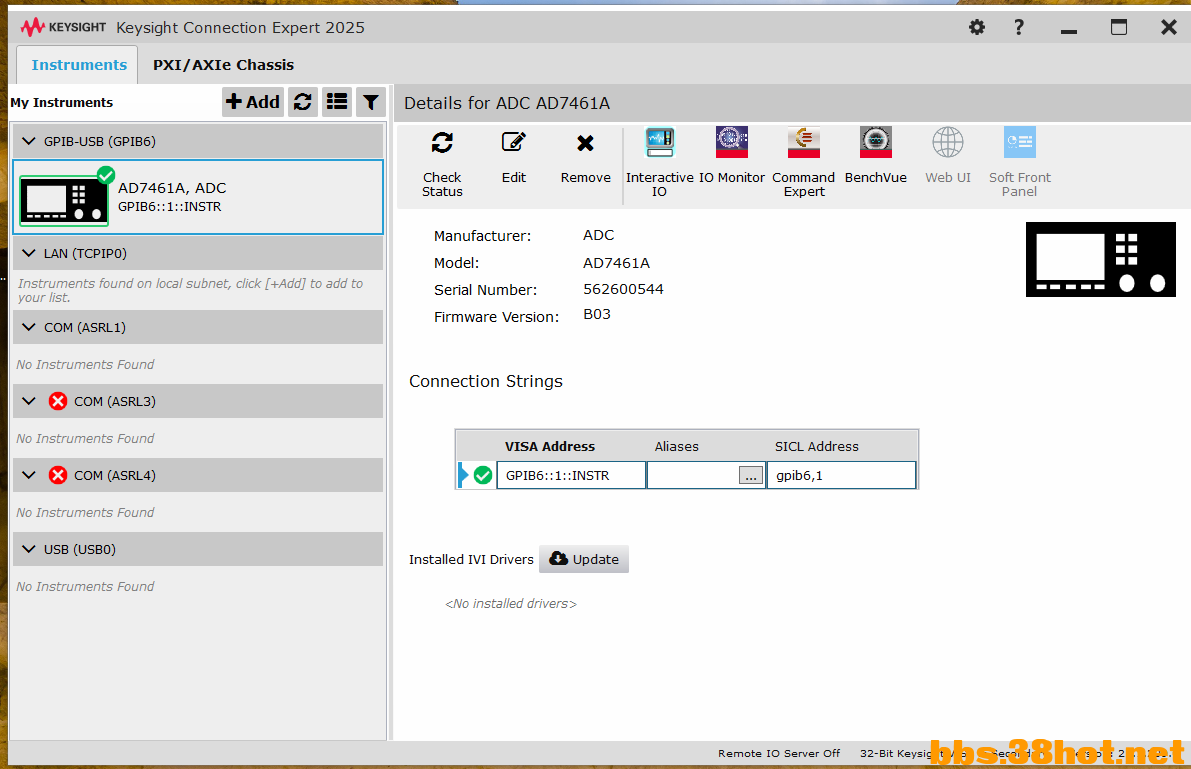Click the SICL Address field gpib6,1
Screen dimensions: 1191x769
click(842, 475)
